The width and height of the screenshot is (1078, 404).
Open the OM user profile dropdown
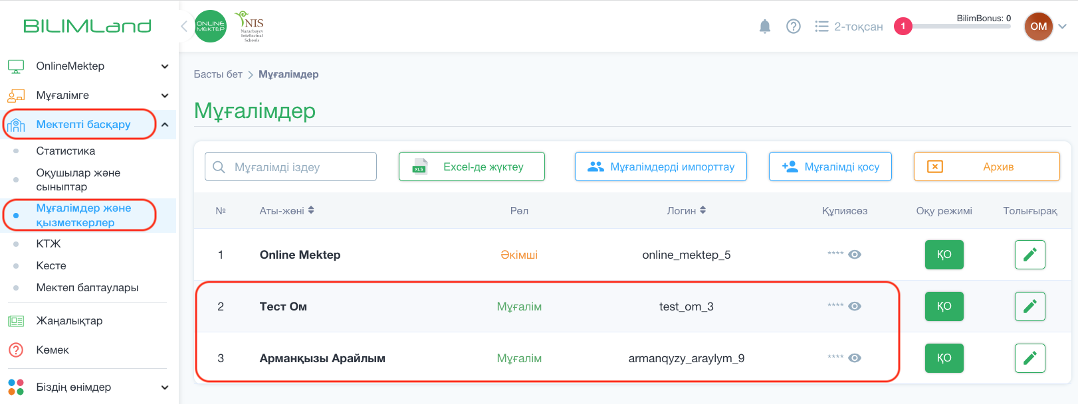(x=1047, y=27)
